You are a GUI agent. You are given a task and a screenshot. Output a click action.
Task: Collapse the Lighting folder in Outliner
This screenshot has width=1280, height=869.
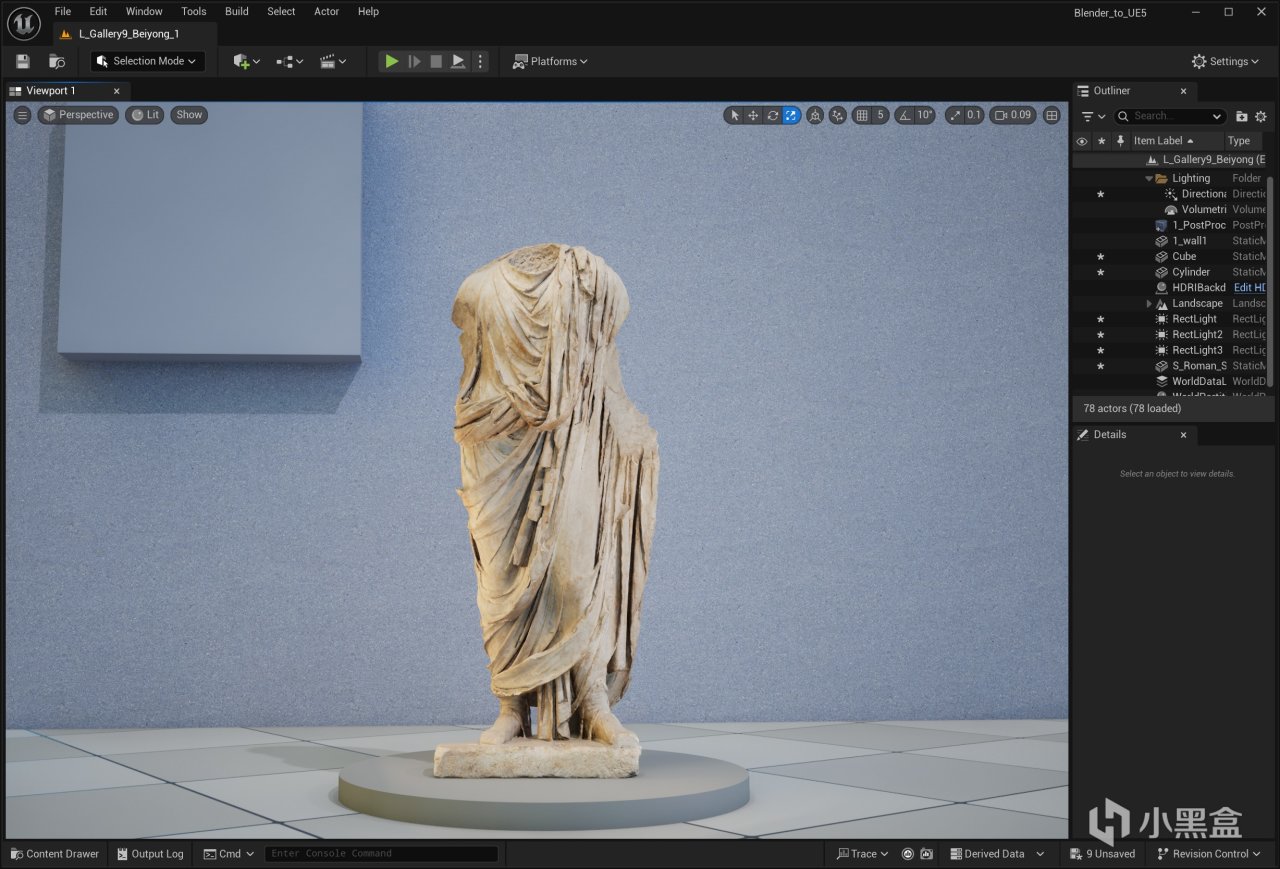(1149, 178)
